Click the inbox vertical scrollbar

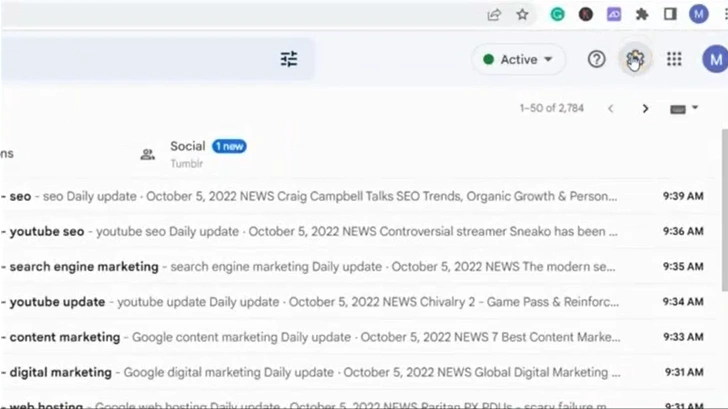(724, 210)
